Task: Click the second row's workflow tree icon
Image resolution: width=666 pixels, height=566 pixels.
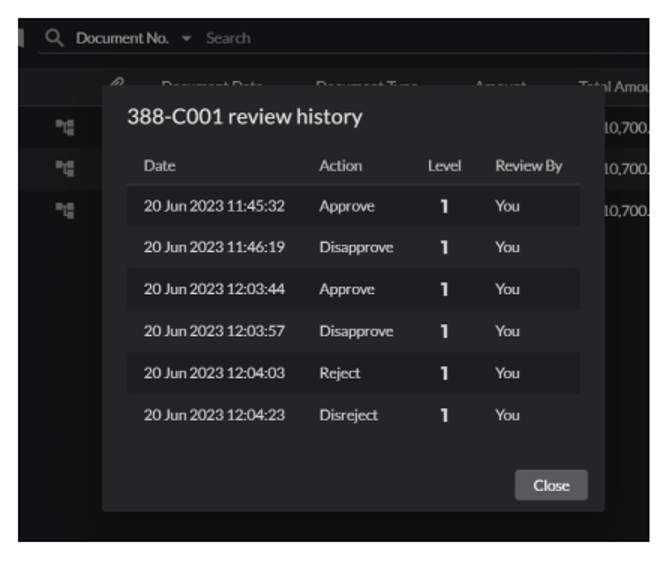Action: pyautogui.click(x=65, y=167)
